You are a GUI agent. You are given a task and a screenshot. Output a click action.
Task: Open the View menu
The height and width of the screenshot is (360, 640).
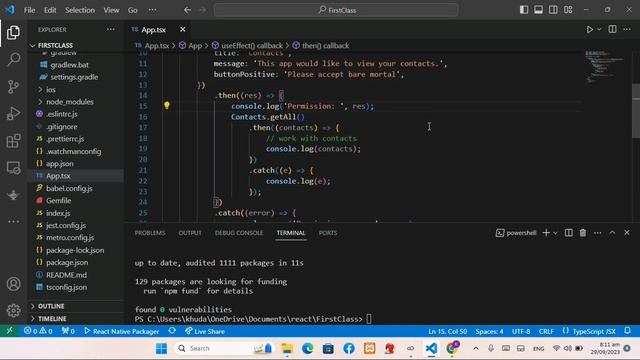point(111,10)
